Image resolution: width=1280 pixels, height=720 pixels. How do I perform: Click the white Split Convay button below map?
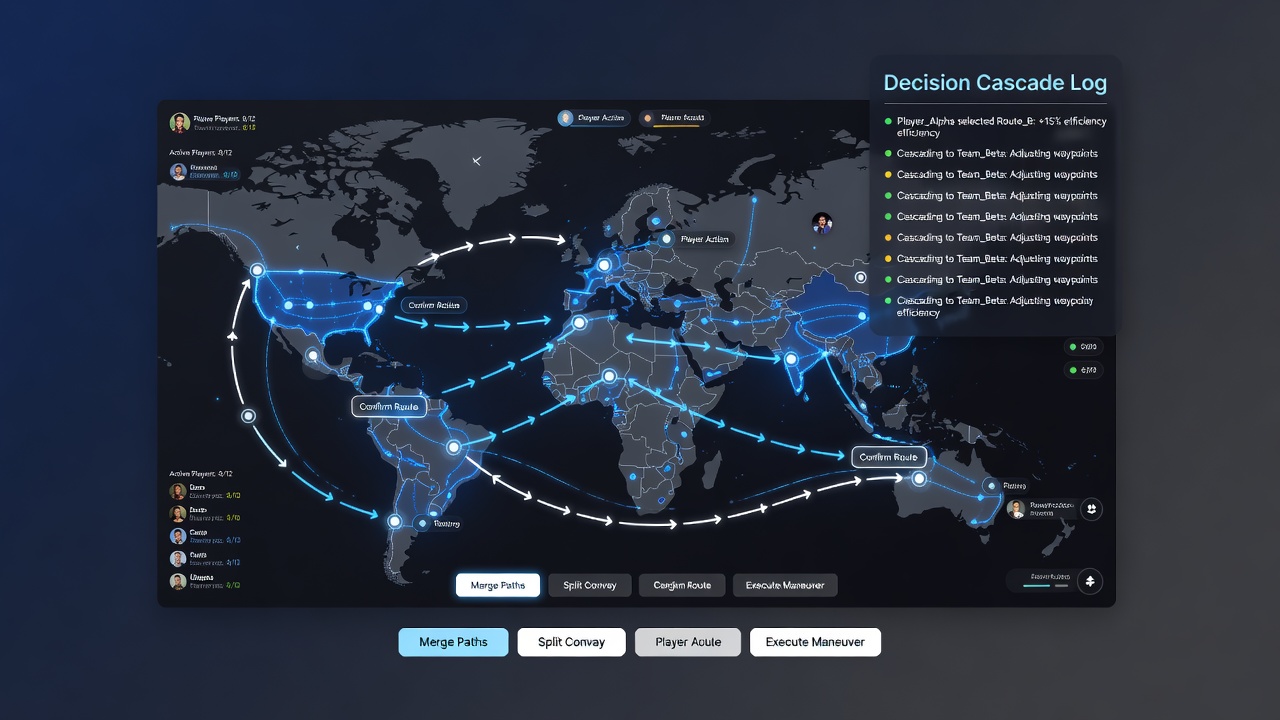pos(571,642)
